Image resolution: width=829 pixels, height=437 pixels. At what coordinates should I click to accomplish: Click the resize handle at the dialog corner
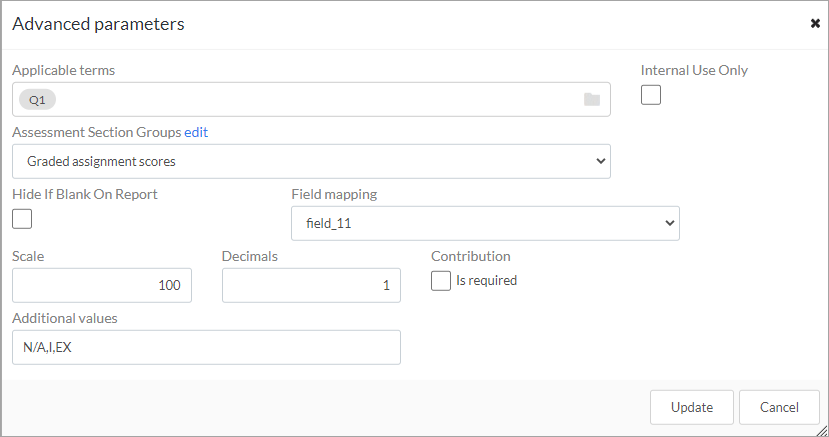822,431
